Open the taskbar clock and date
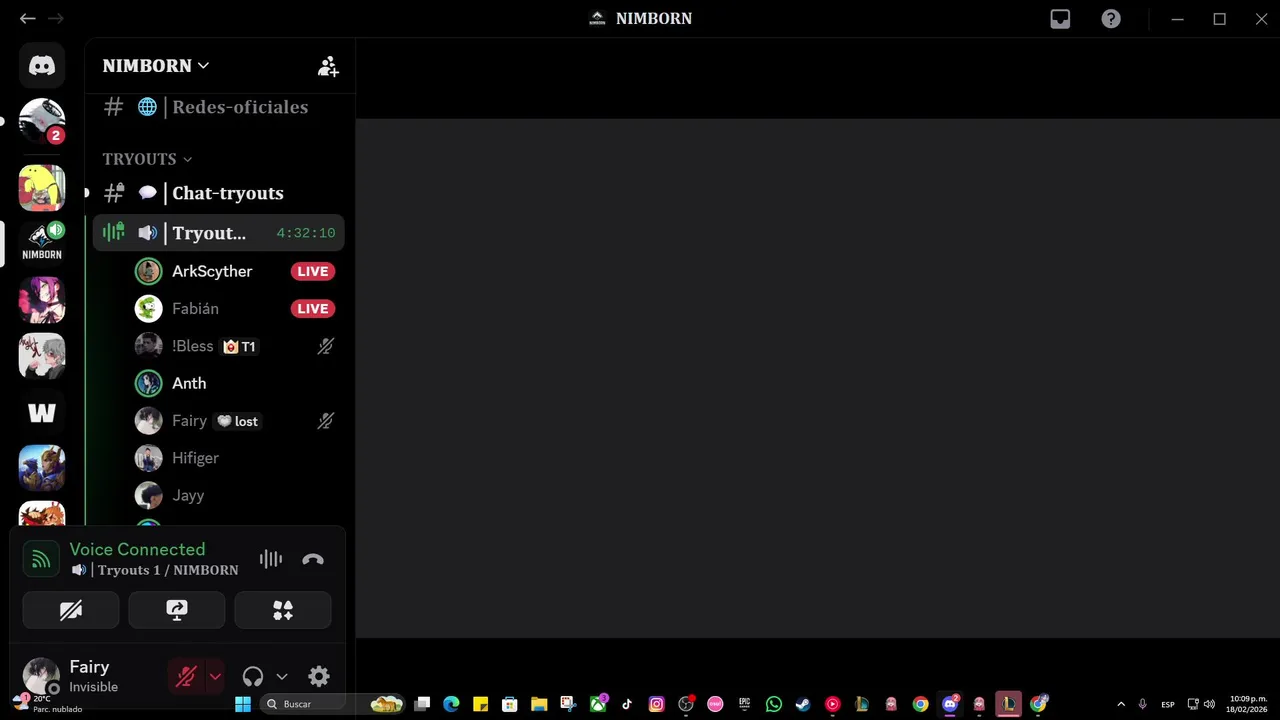The width and height of the screenshot is (1280, 720). (x=1248, y=704)
